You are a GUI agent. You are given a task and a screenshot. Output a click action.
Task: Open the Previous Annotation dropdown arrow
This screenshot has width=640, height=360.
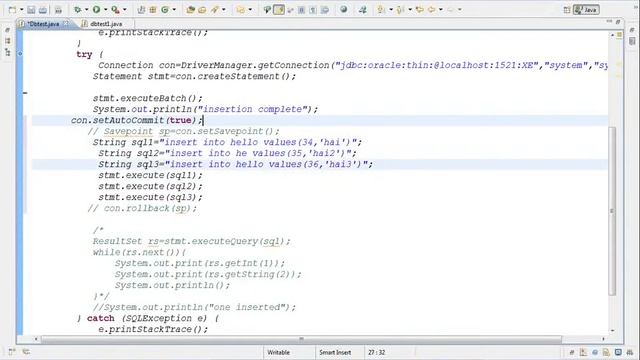coord(409,9)
